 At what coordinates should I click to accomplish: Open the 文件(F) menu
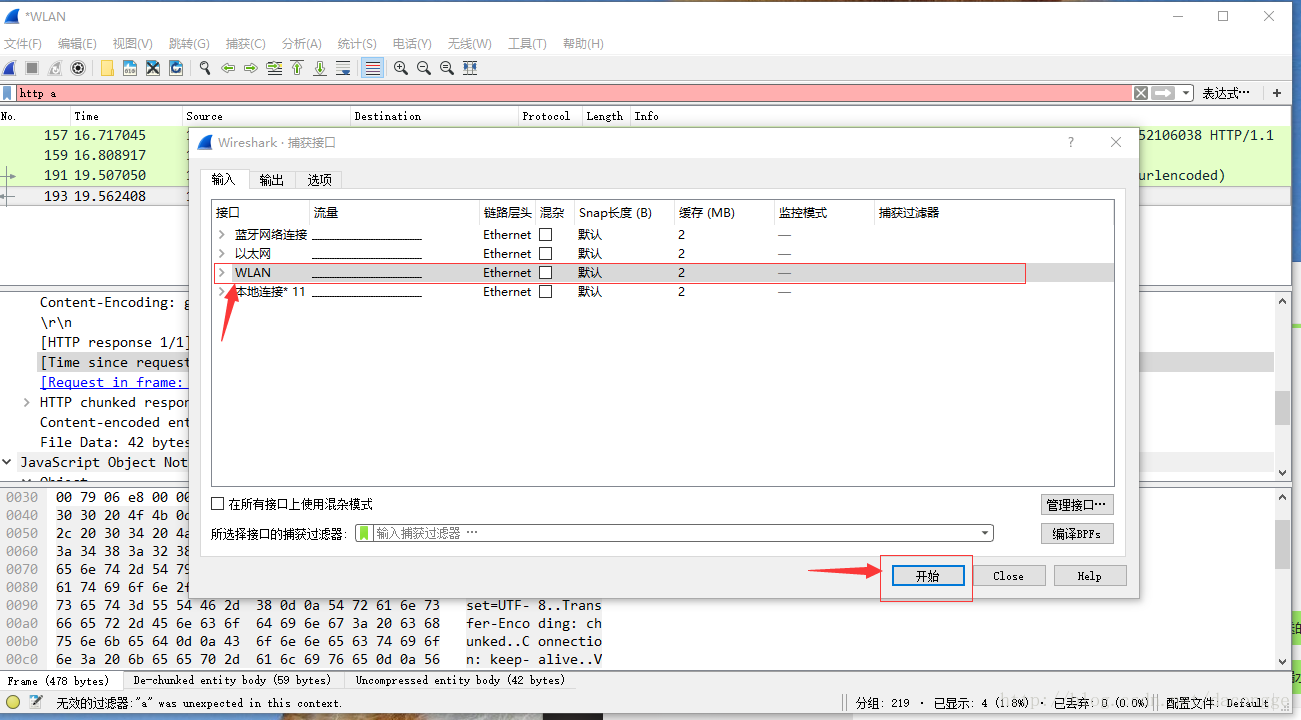click(x=23, y=43)
